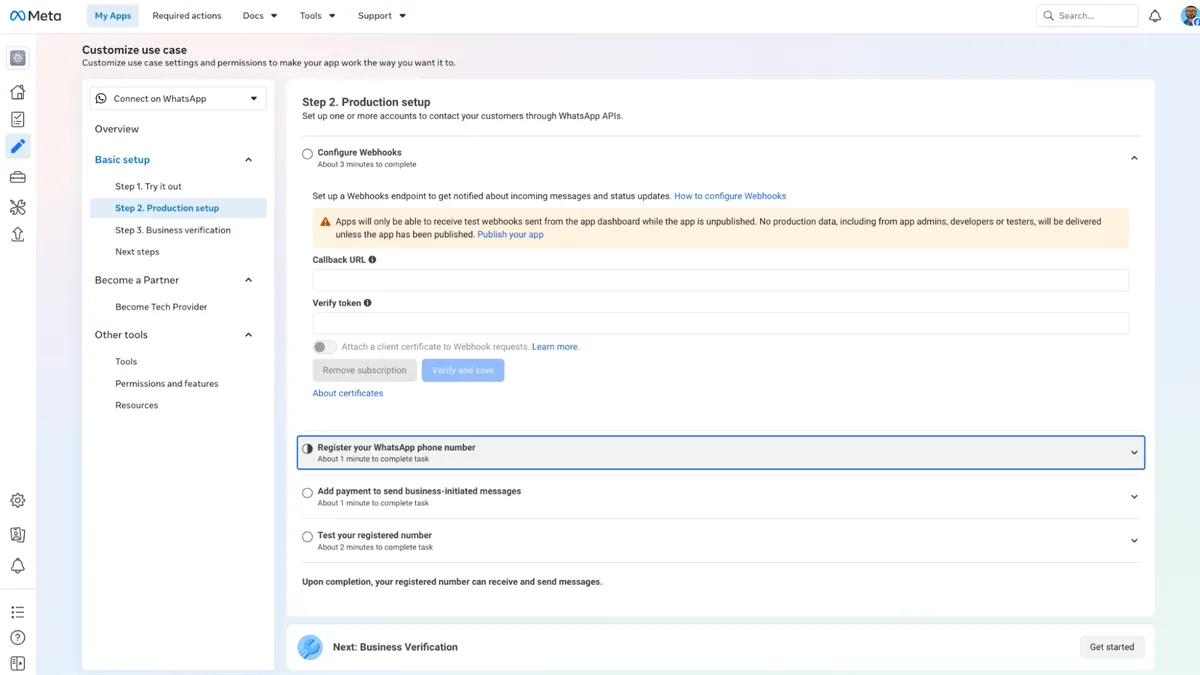The image size is (1200, 675).
Task: Click the publish (upload) sidebar icon
Action: (18, 234)
